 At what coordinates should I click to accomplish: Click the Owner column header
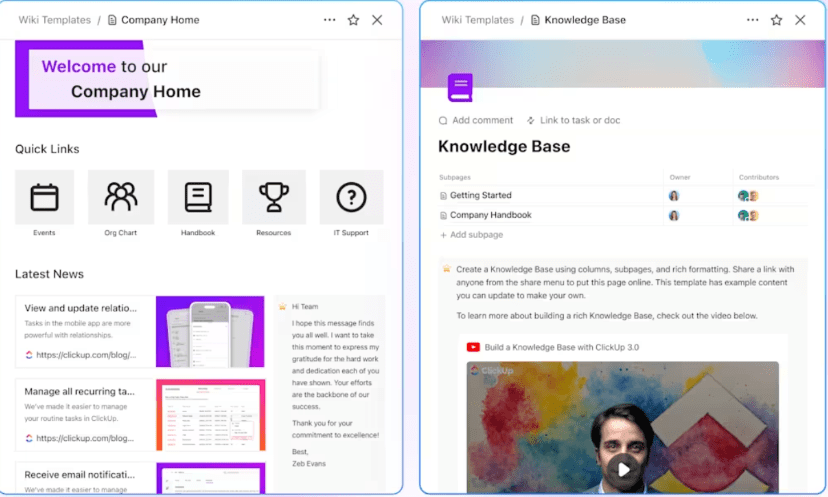[680, 177]
